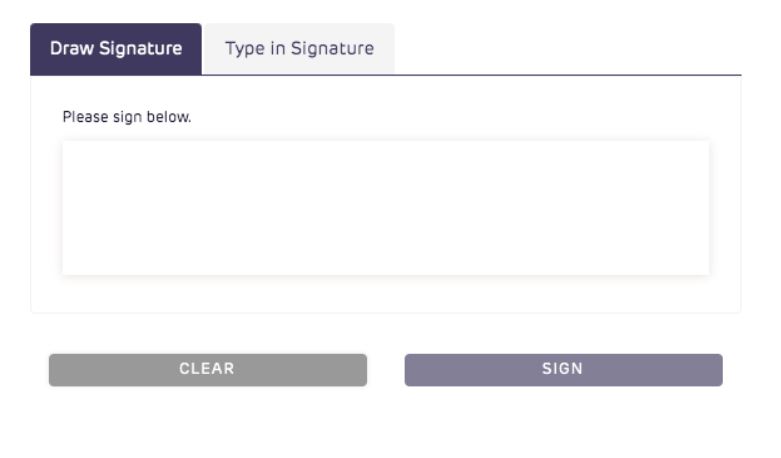Confirm signing by clicking SIGN
Screen dimensions: 781x458
[x=563, y=369]
